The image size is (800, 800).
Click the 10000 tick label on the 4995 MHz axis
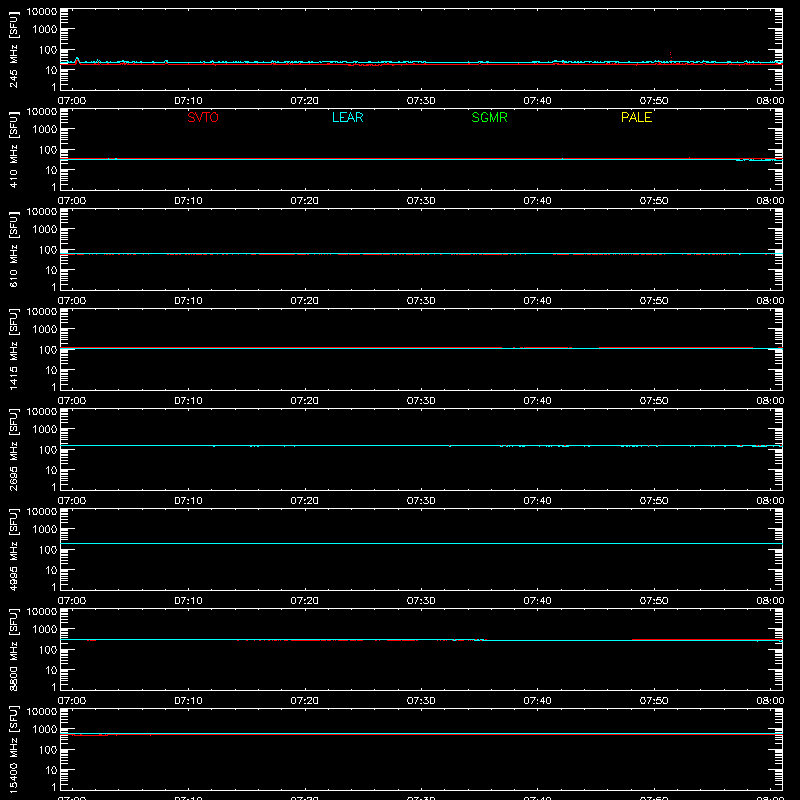click(x=42, y=512)
